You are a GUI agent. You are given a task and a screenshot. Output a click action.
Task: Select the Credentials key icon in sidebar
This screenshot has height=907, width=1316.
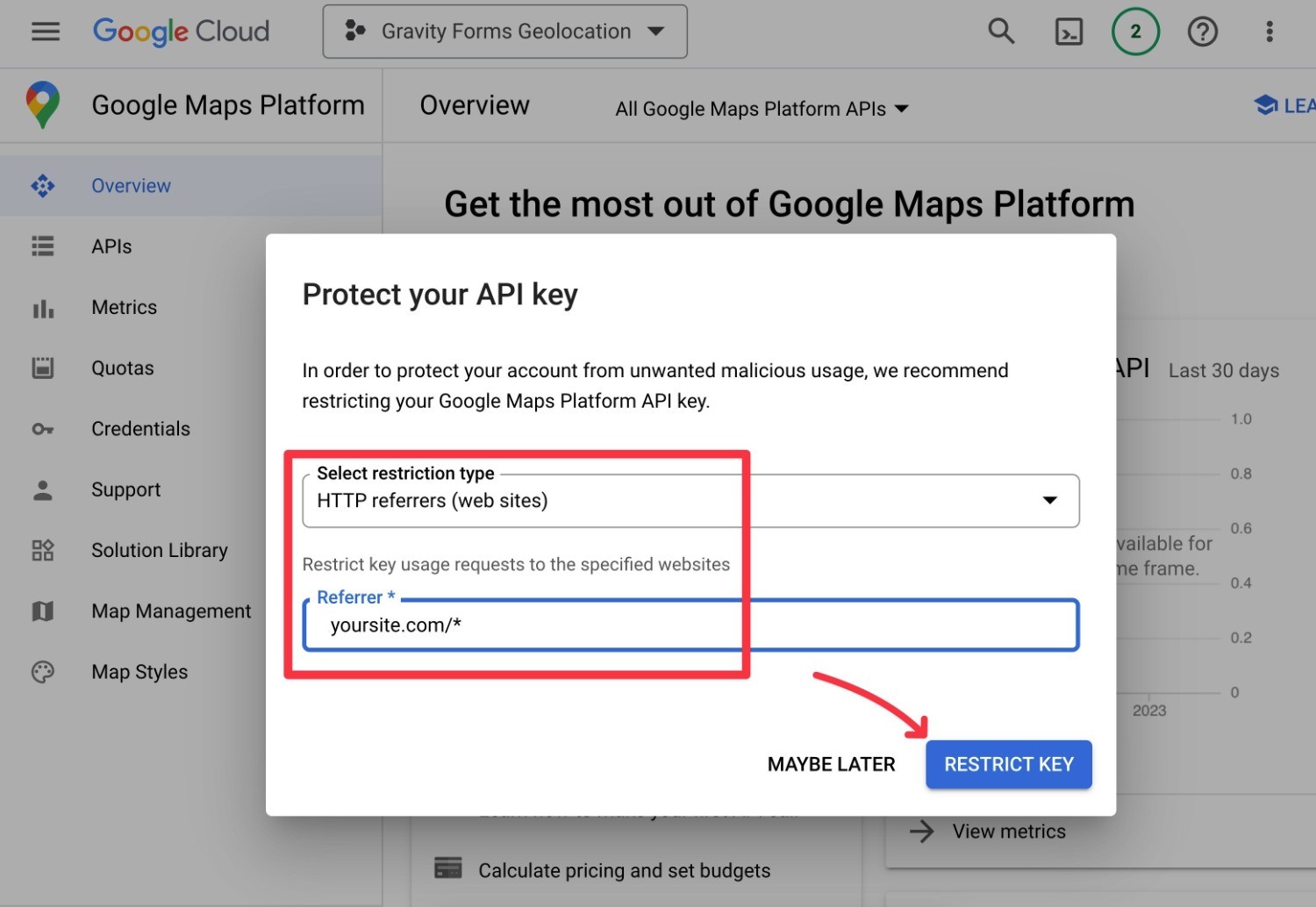[x=42, y=429]
